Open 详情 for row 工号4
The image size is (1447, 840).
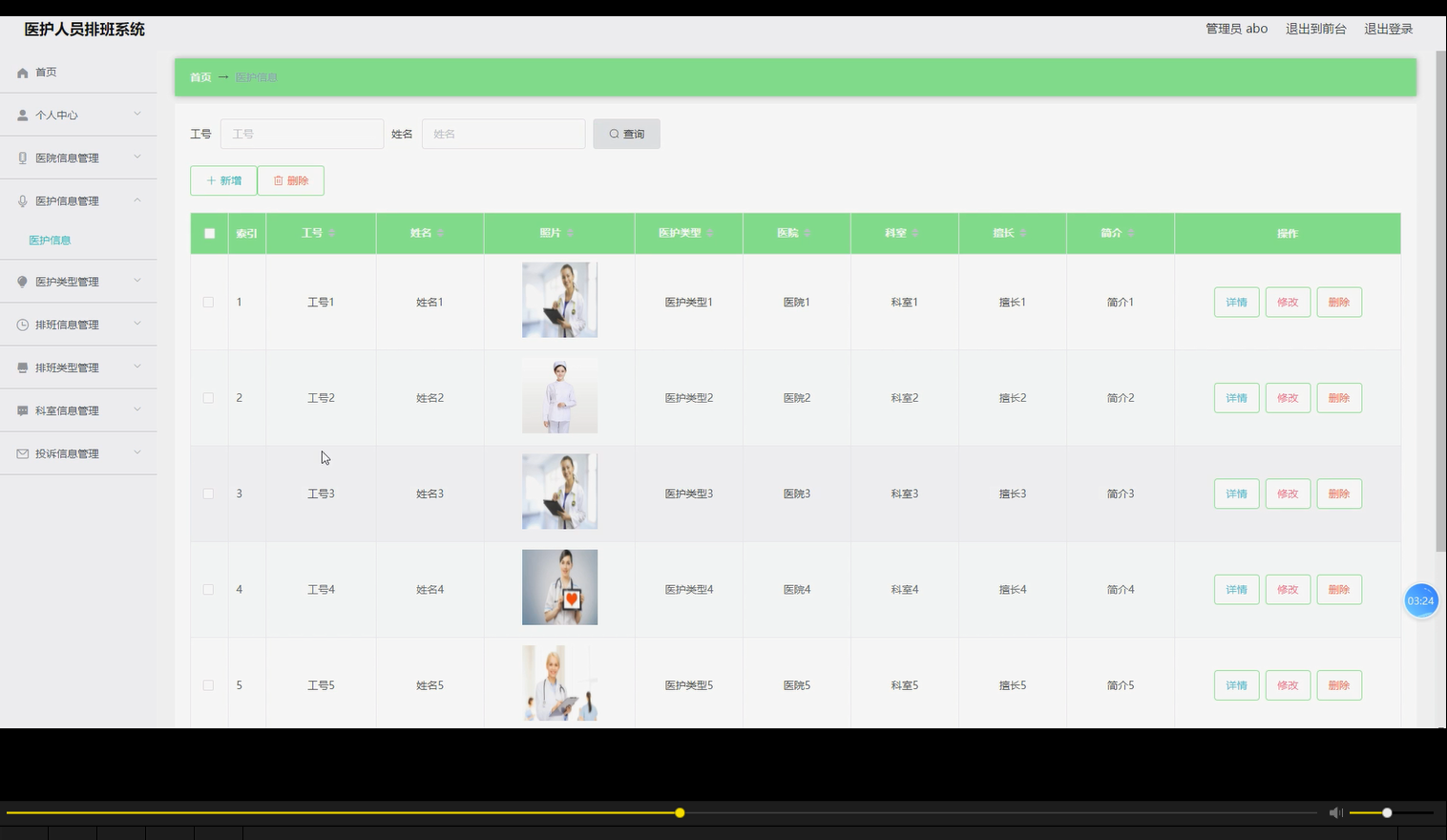click(x=1236, y=590)
